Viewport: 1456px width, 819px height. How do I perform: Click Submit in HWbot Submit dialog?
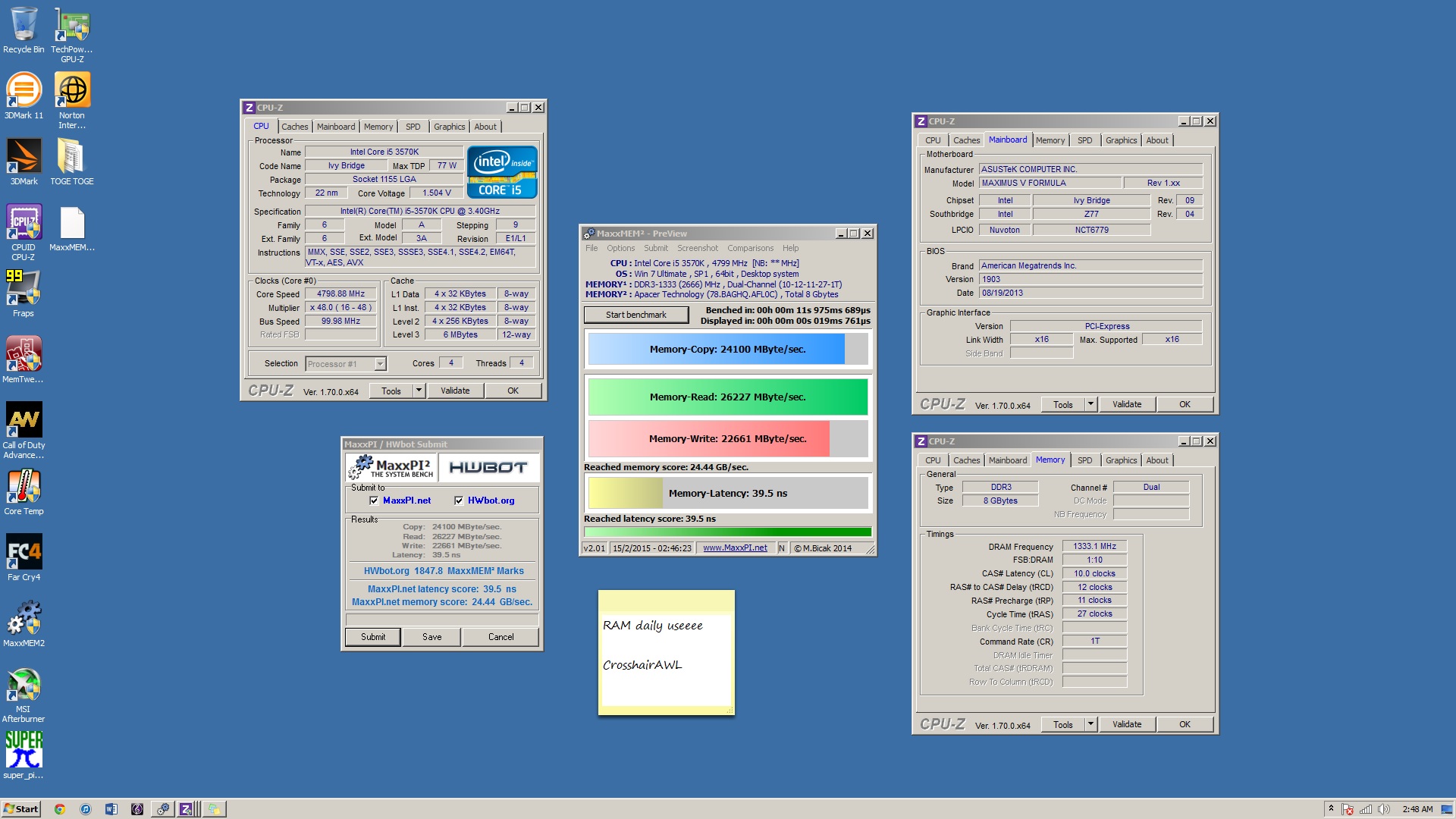tap(373, 637)
